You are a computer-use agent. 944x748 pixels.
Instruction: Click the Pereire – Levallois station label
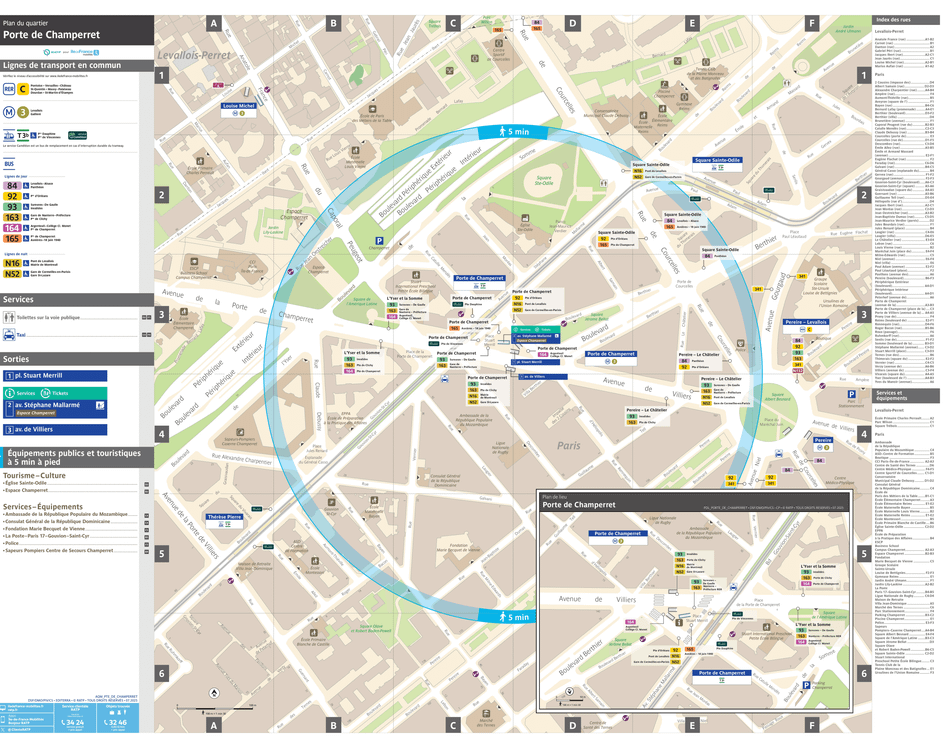click(x=806, y=322)
